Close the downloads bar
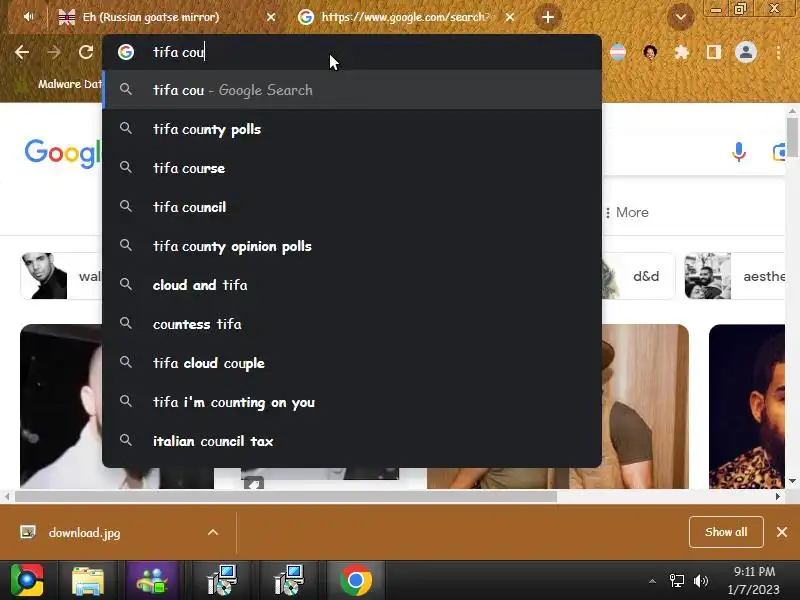This screenshot has height=600, width=800. pos(782,532)
